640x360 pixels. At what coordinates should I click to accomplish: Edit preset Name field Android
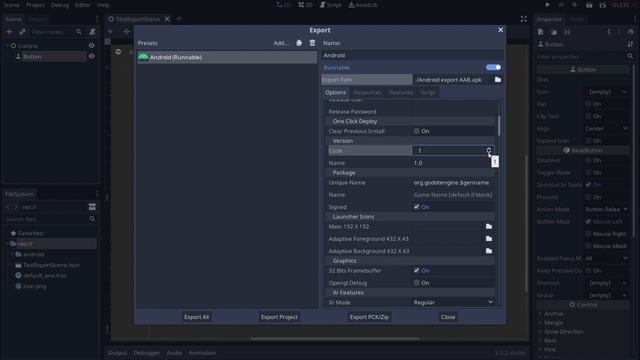pyautogui.click(x=412, y=55)
